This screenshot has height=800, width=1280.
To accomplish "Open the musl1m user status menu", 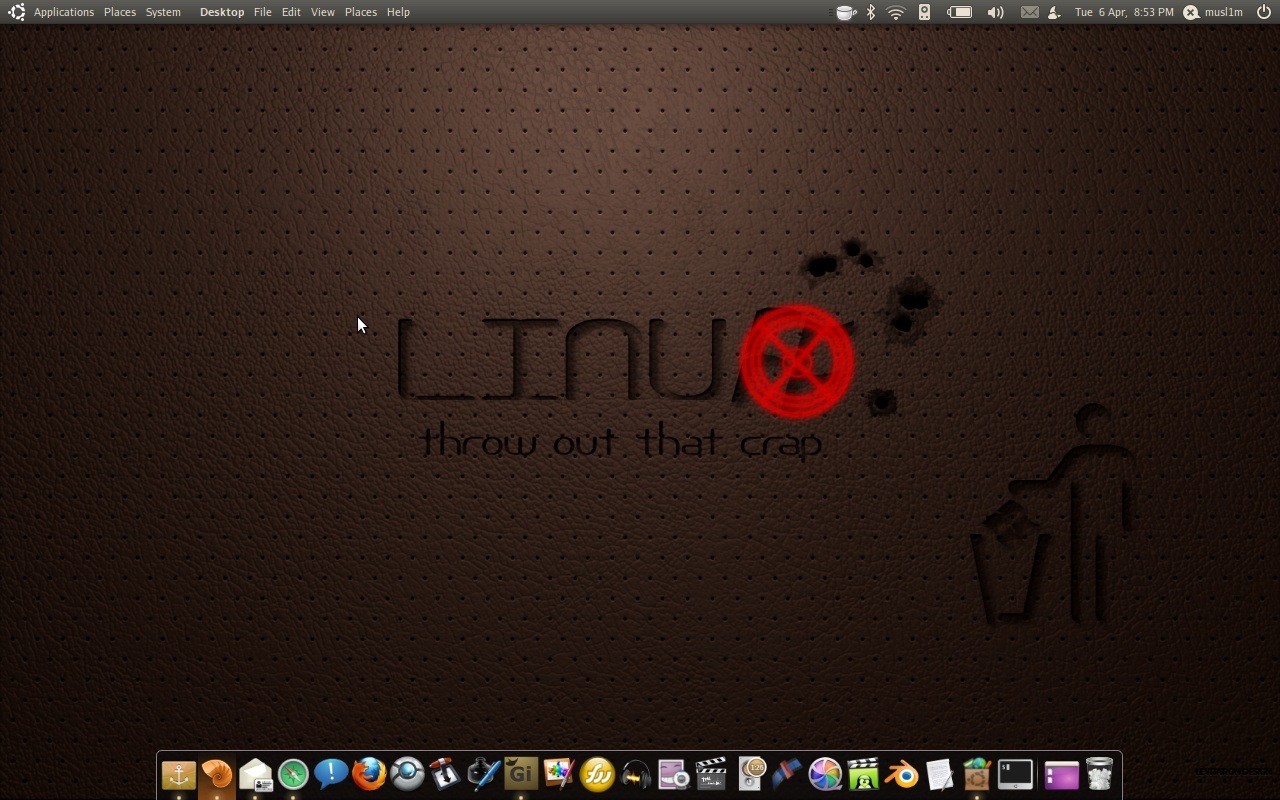I will (1213, 12).
